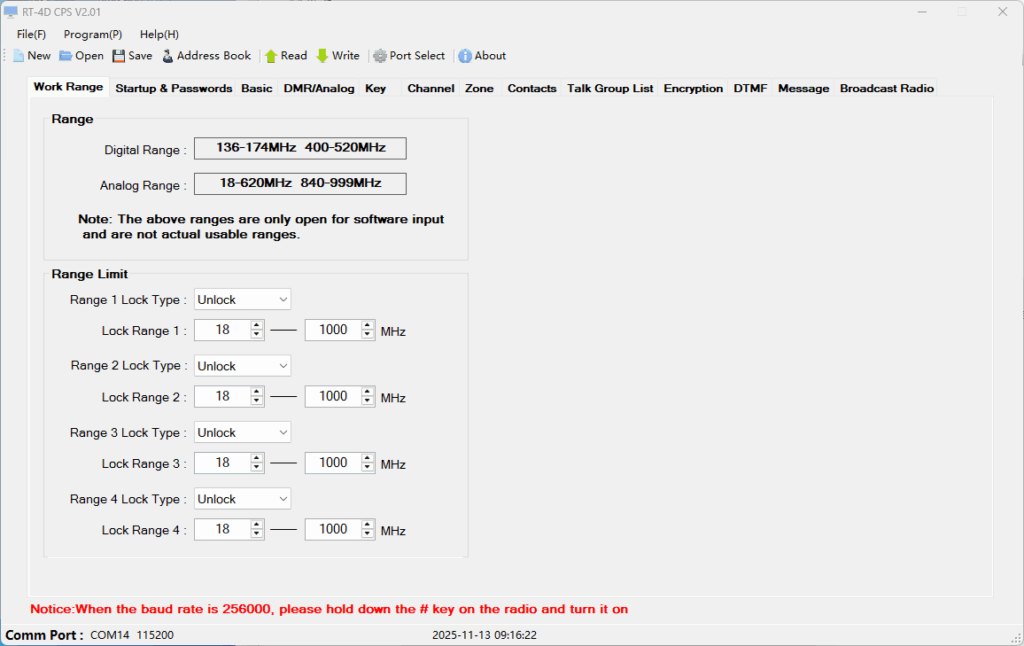Click the Save disk icon
The width and height of the screenshot is (1024, 646).
pos(119,56)
